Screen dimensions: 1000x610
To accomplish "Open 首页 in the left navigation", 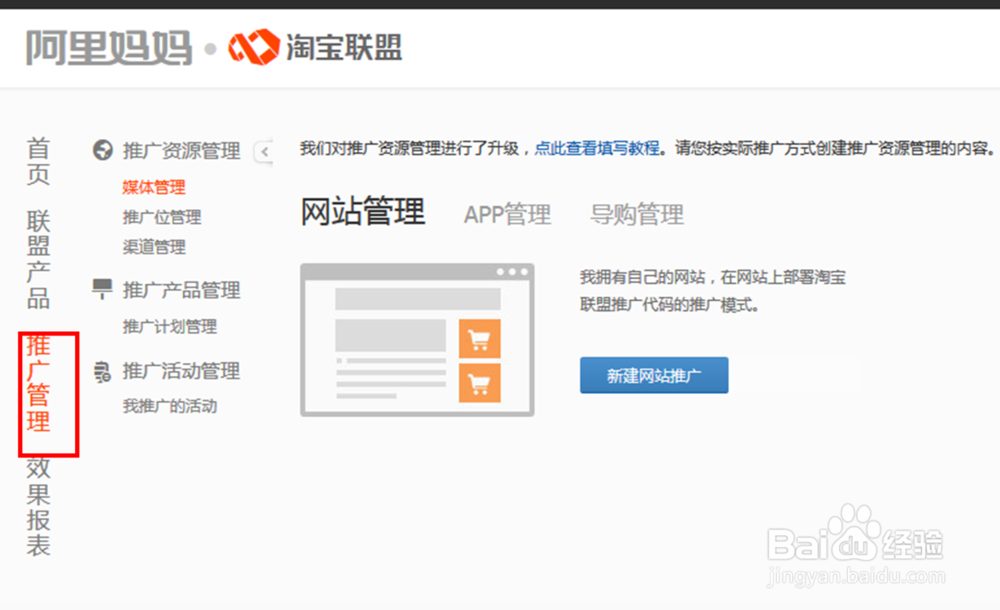I will pyautogui.click(x=38, y=161).
